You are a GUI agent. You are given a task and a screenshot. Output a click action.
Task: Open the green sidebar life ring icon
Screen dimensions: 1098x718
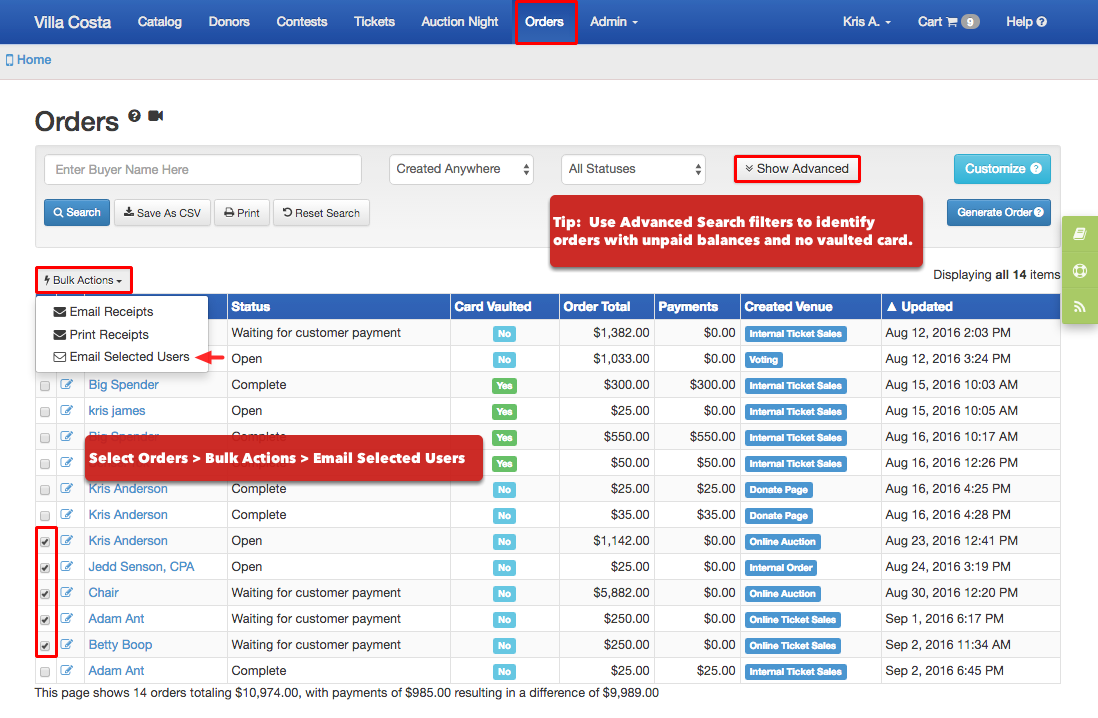(1080, 270)
